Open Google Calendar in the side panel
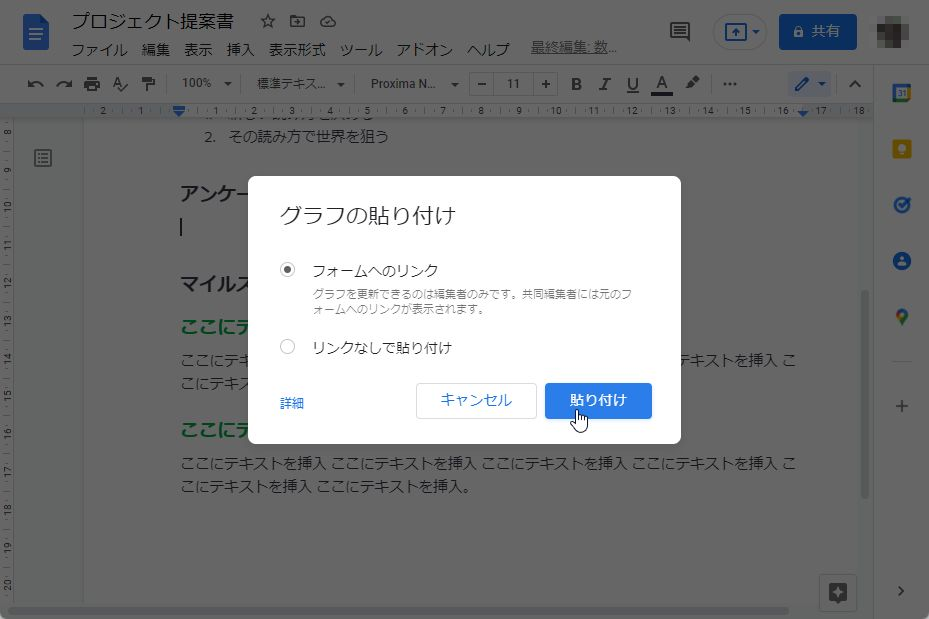 (x=902, y=92)
